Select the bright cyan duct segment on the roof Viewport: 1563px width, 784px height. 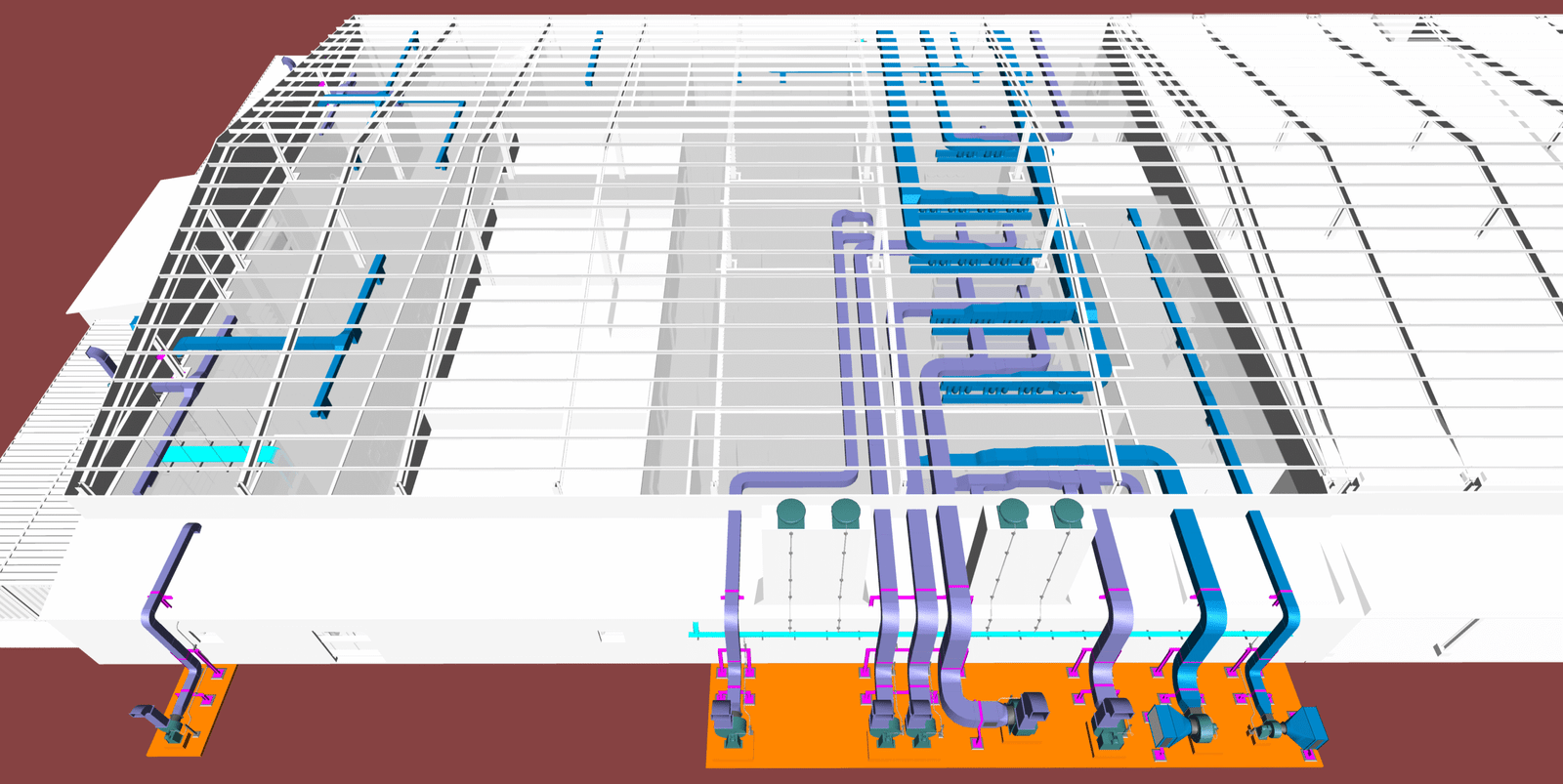coord(219,454)
